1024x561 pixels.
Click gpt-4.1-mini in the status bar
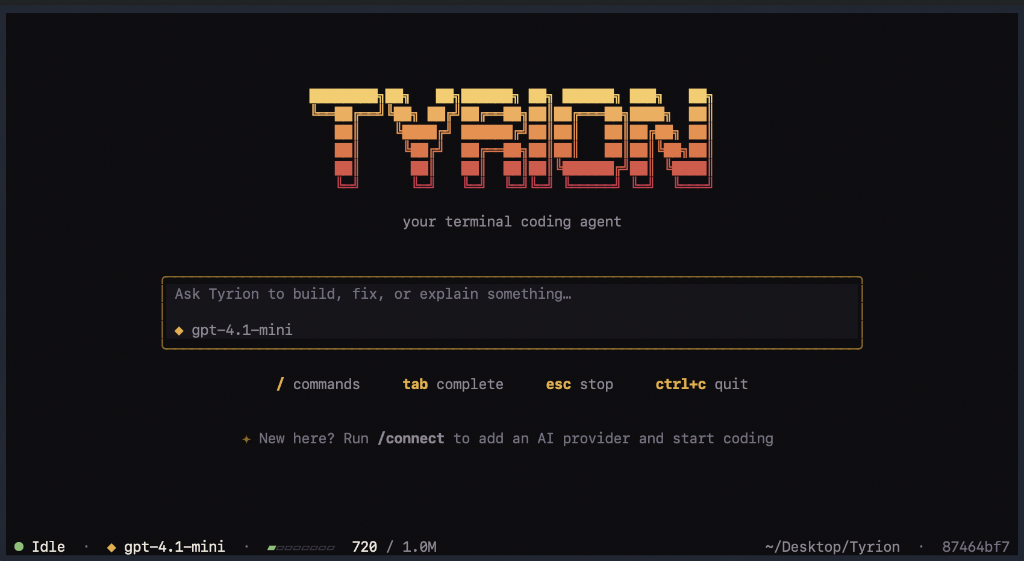pos(174,547)
